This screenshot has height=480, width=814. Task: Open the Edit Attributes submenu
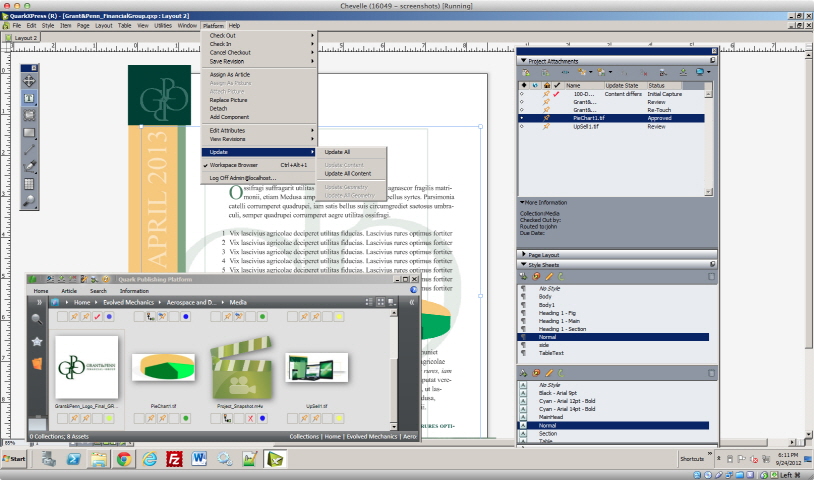[259, 131]
